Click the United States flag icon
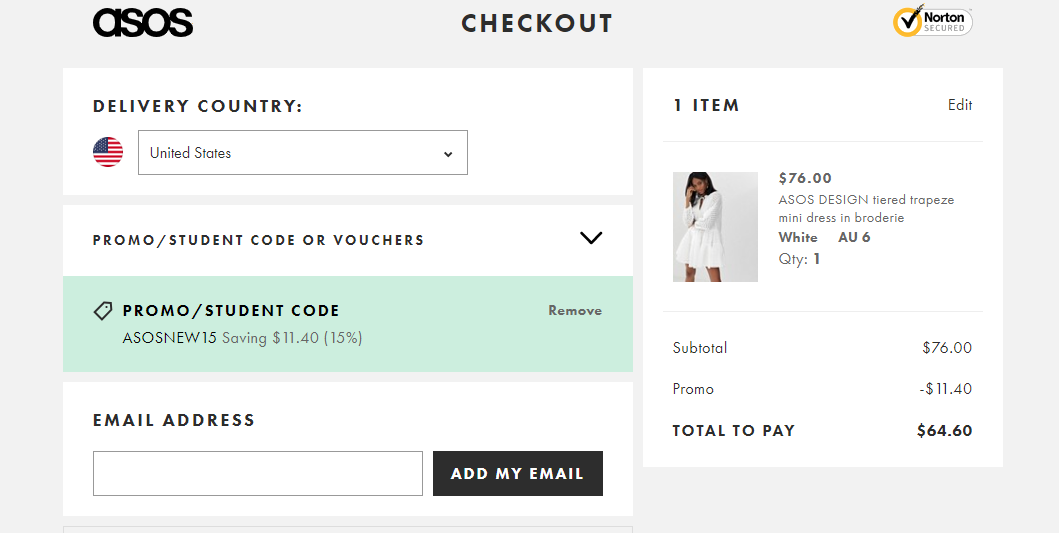This screenshot has width=1059, height=533. pos(108,152)
